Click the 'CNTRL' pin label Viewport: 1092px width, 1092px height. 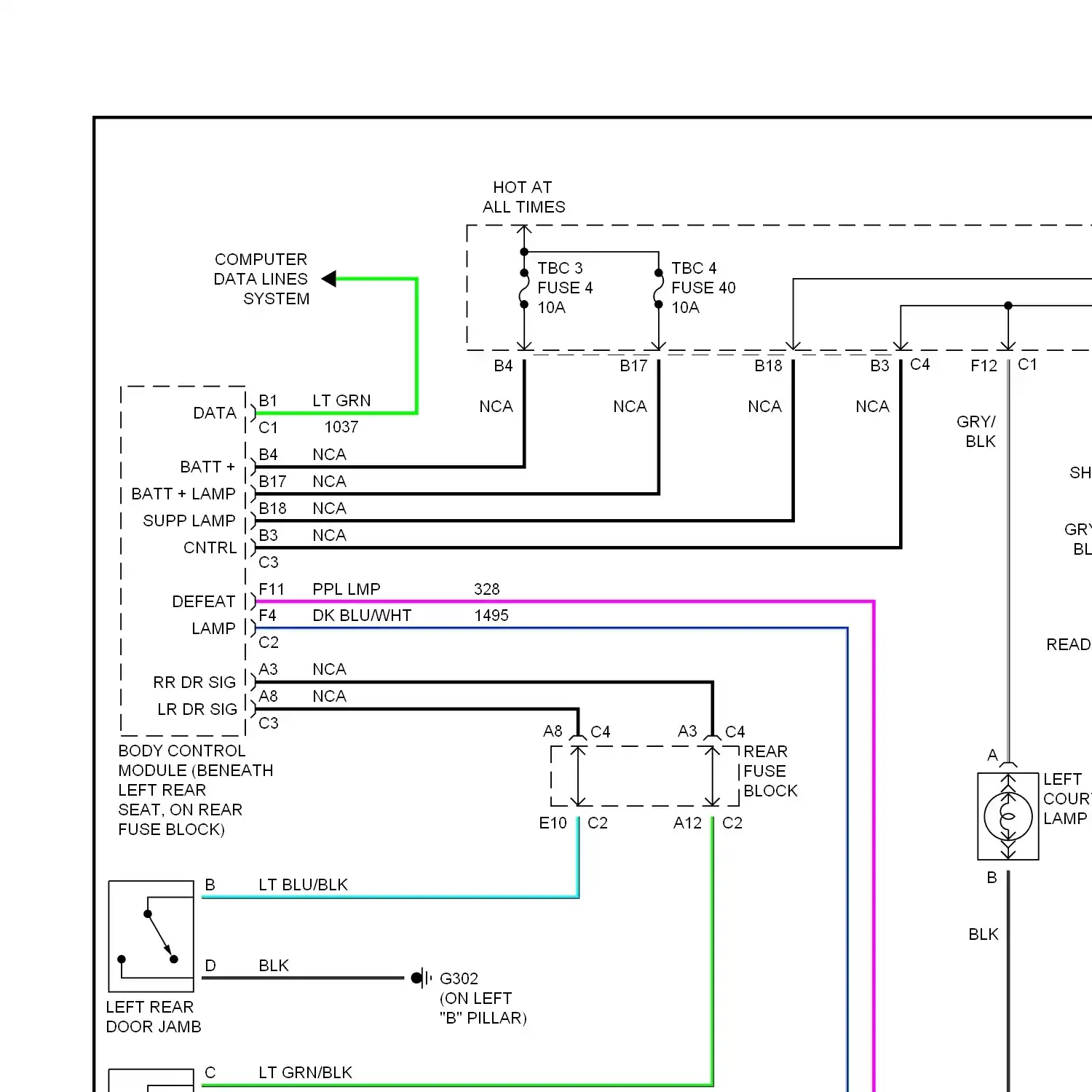[210, 547]
